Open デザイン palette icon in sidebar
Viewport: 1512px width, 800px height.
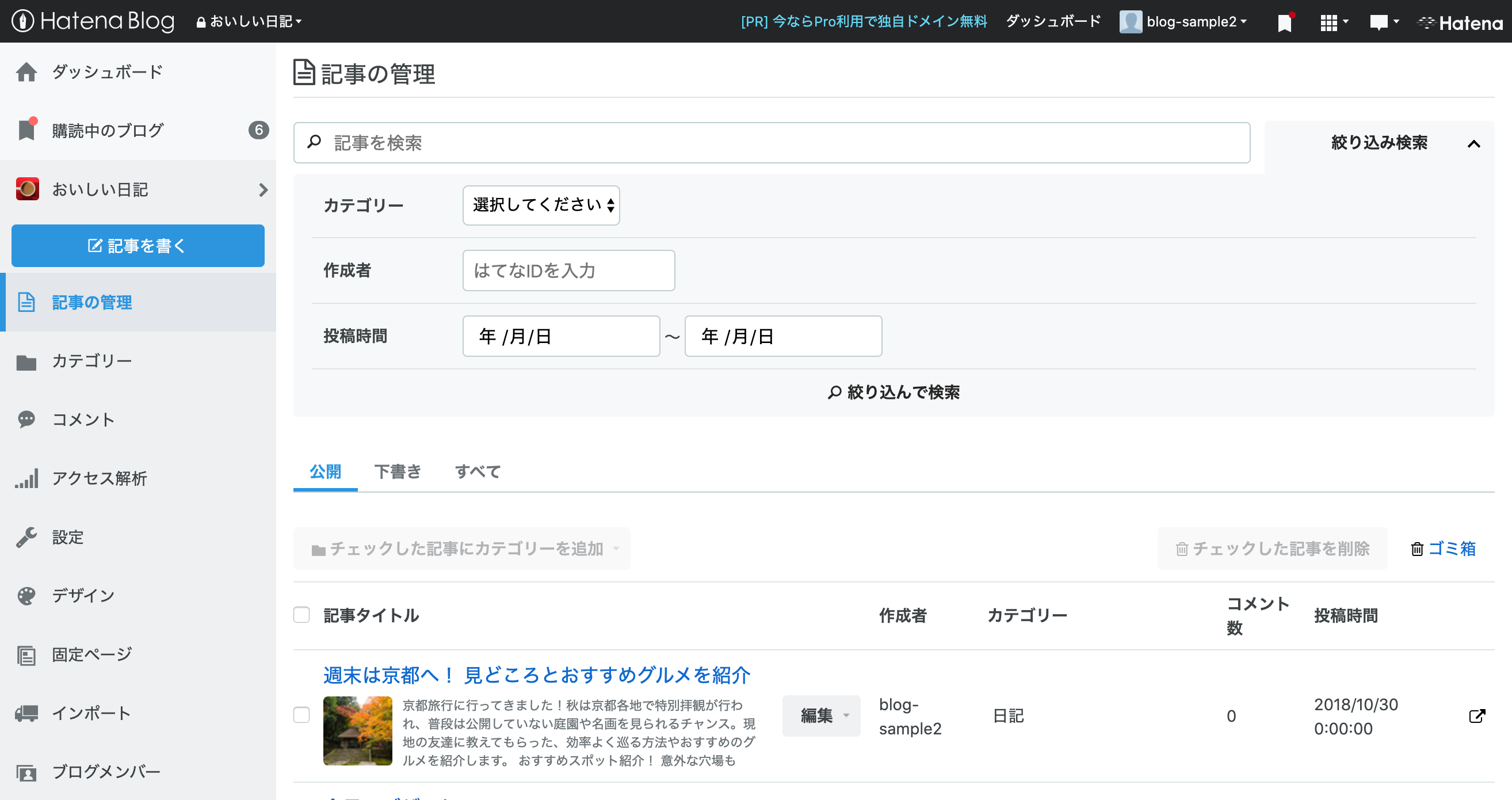26,595
